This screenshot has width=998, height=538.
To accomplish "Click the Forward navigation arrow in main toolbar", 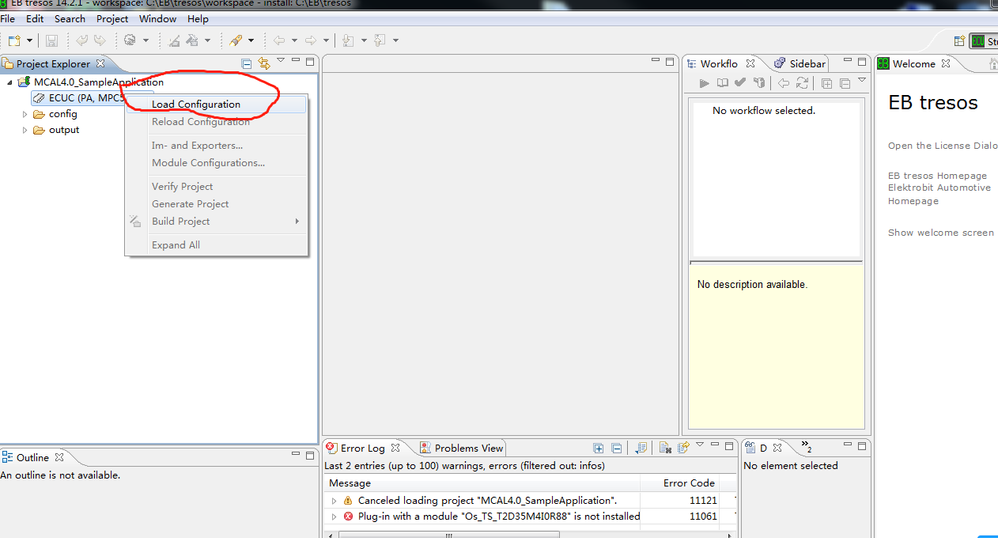I will pyautogui.click(x=311, y=41).
